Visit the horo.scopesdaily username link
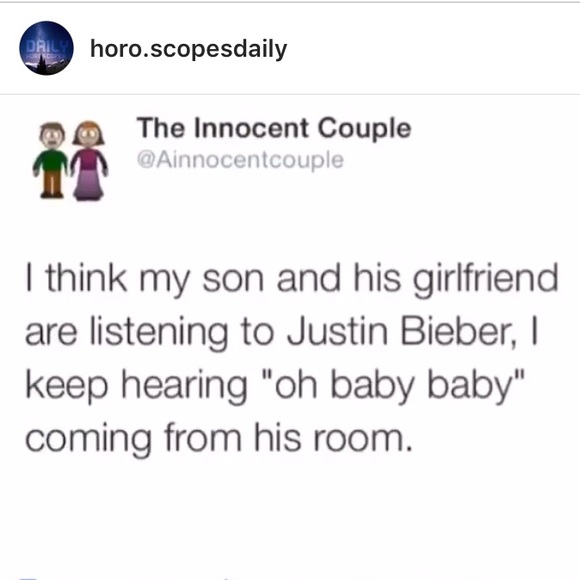This screenshot has height=580, width=580. pos(189,49)
